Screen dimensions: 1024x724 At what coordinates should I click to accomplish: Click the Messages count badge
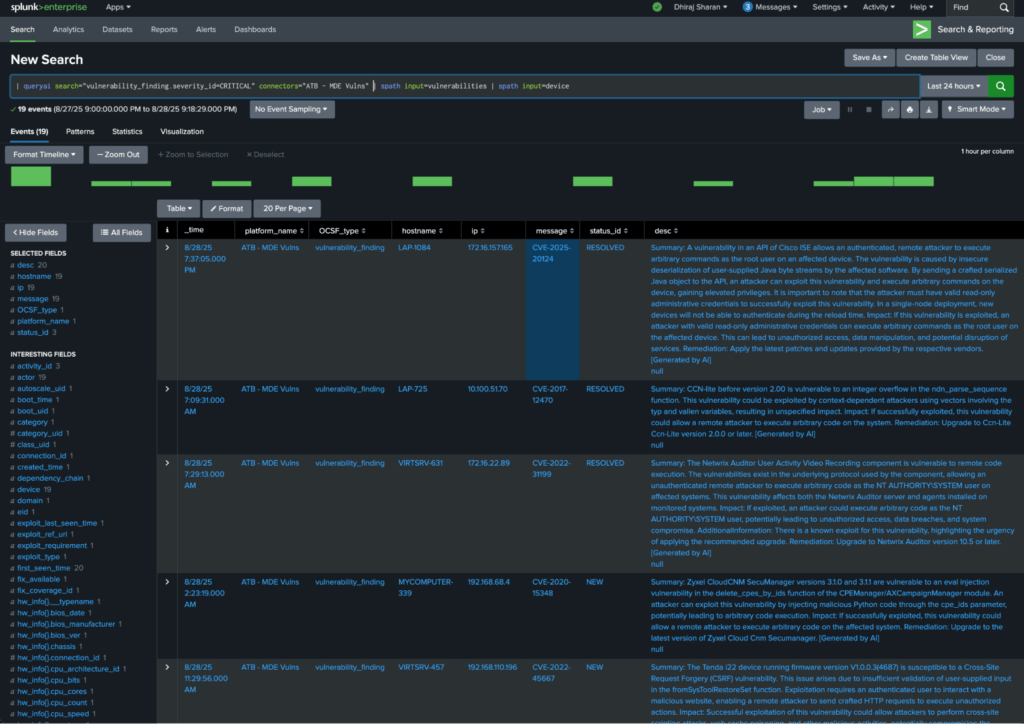click(x=747, y=7)
